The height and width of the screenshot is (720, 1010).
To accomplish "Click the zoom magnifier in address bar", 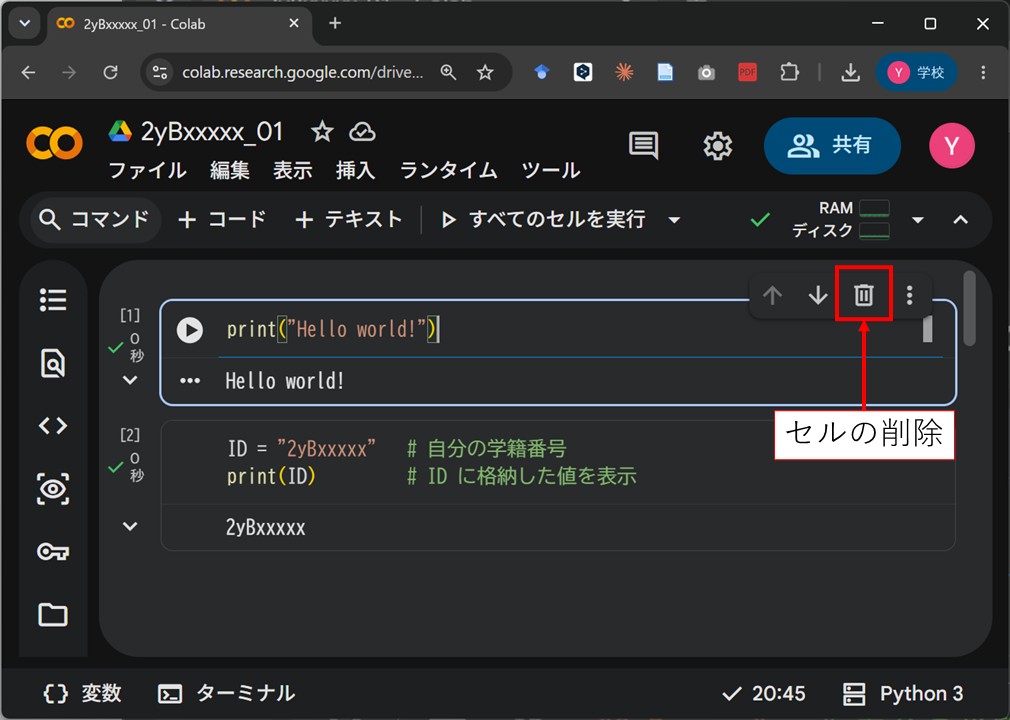I will 448,72.
